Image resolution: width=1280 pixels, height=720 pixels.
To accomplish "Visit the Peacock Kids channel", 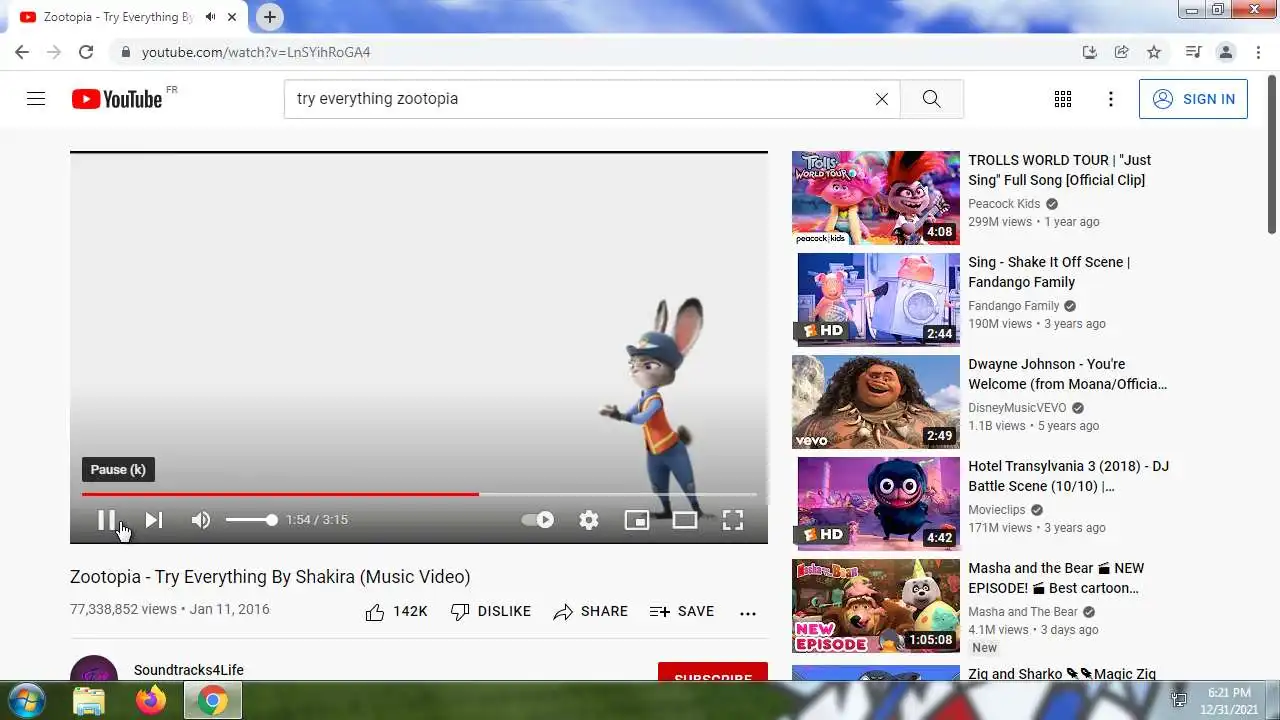I will (x=1004, y=204).
